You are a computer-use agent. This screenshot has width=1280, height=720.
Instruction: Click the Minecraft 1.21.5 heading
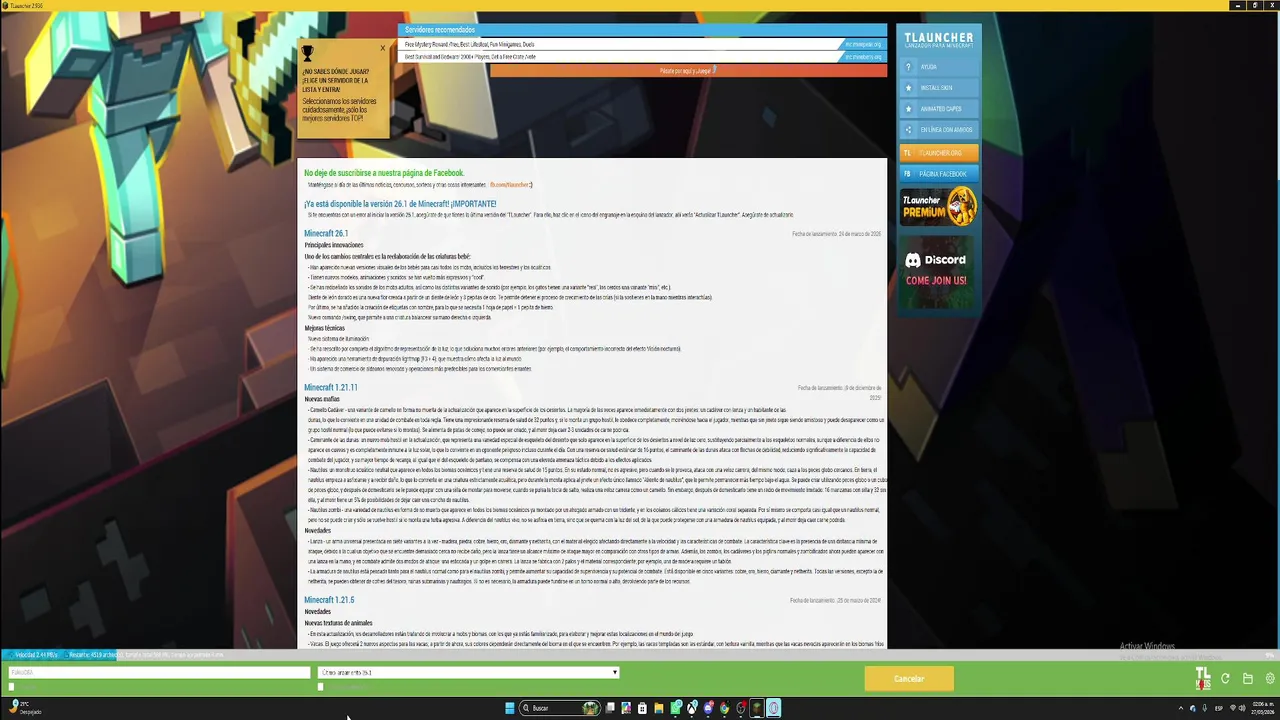click(x=329, y=600)
